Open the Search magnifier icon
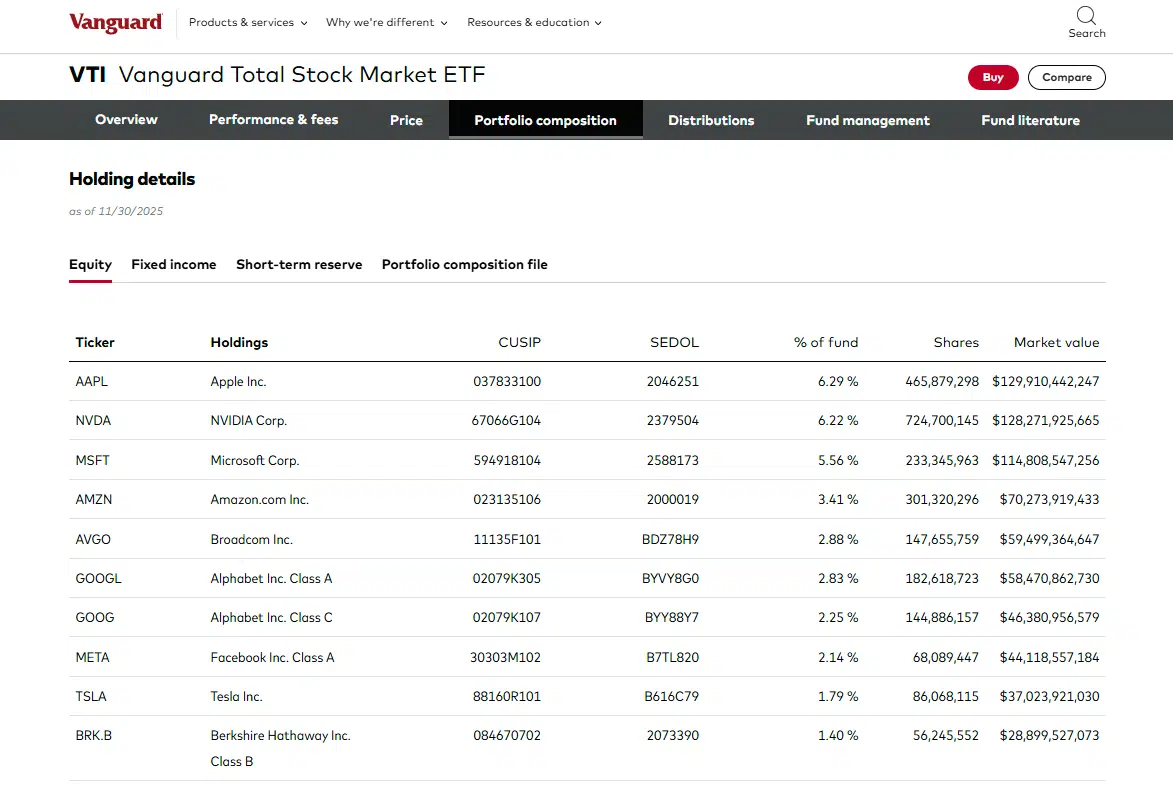1173x785 pixels. coord(1086,16)
